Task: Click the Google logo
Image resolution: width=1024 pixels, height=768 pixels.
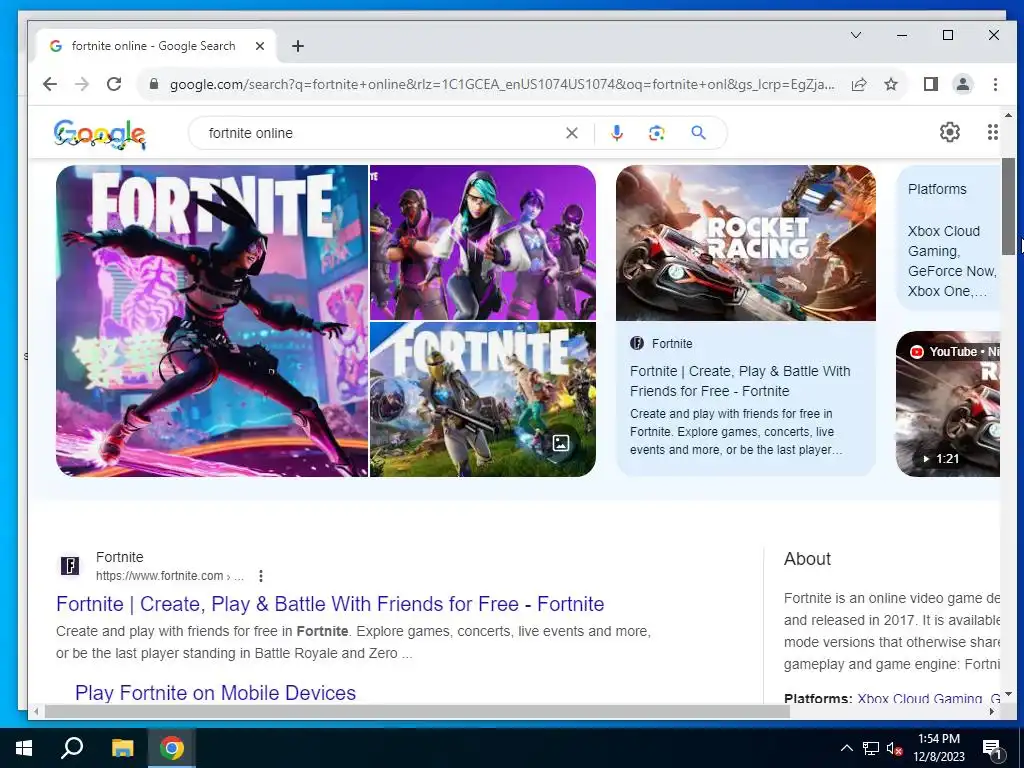Action: click(99, 133)
